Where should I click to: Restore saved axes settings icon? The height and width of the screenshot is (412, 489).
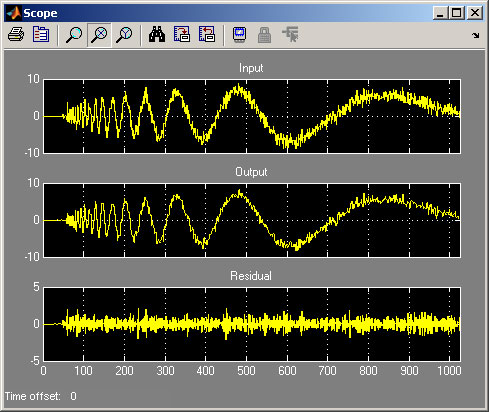(207, 34)
